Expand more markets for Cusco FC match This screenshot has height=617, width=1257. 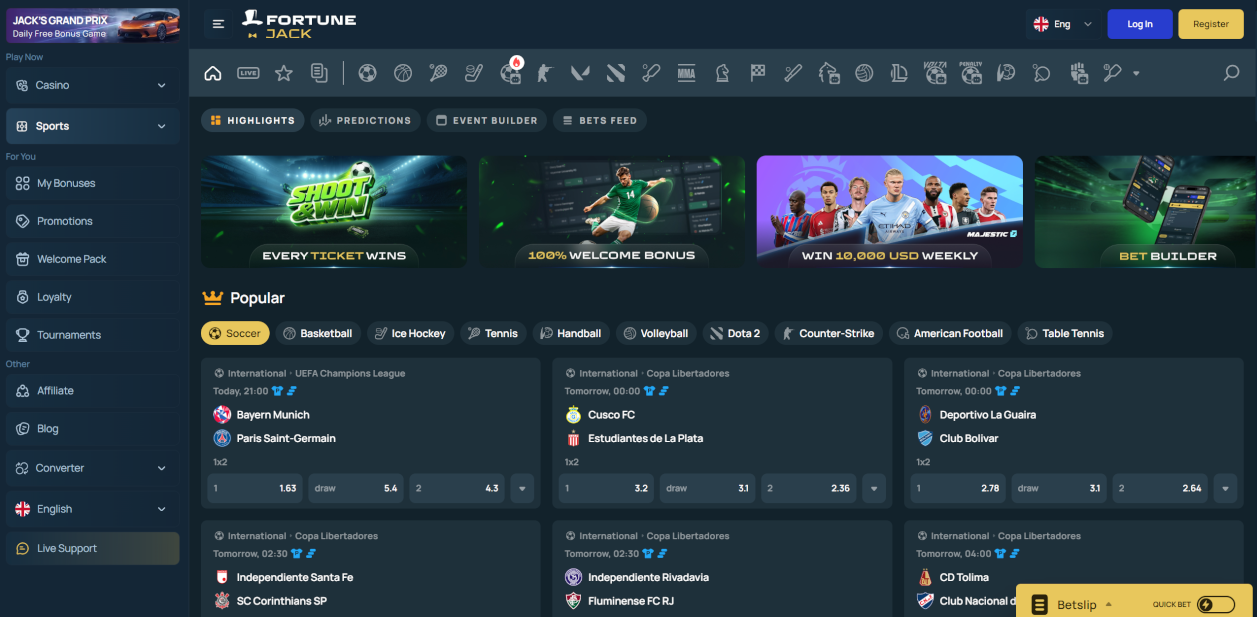pyautogui.click(x=874, y=488)
